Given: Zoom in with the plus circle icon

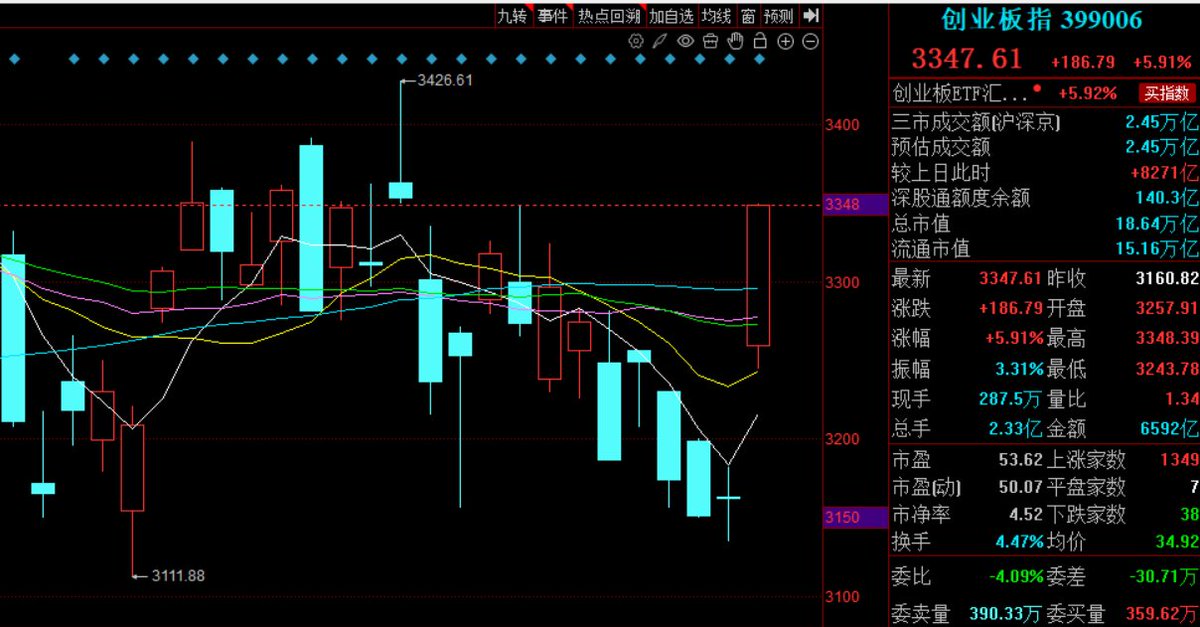Looking at the screenshot, I should pos(785,41).
